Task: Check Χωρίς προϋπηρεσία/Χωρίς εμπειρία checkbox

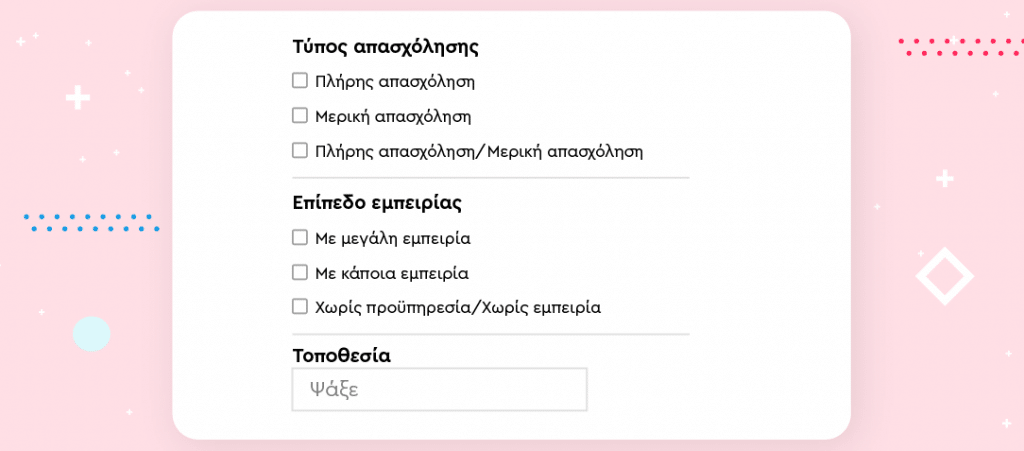Action: (299, 307)
